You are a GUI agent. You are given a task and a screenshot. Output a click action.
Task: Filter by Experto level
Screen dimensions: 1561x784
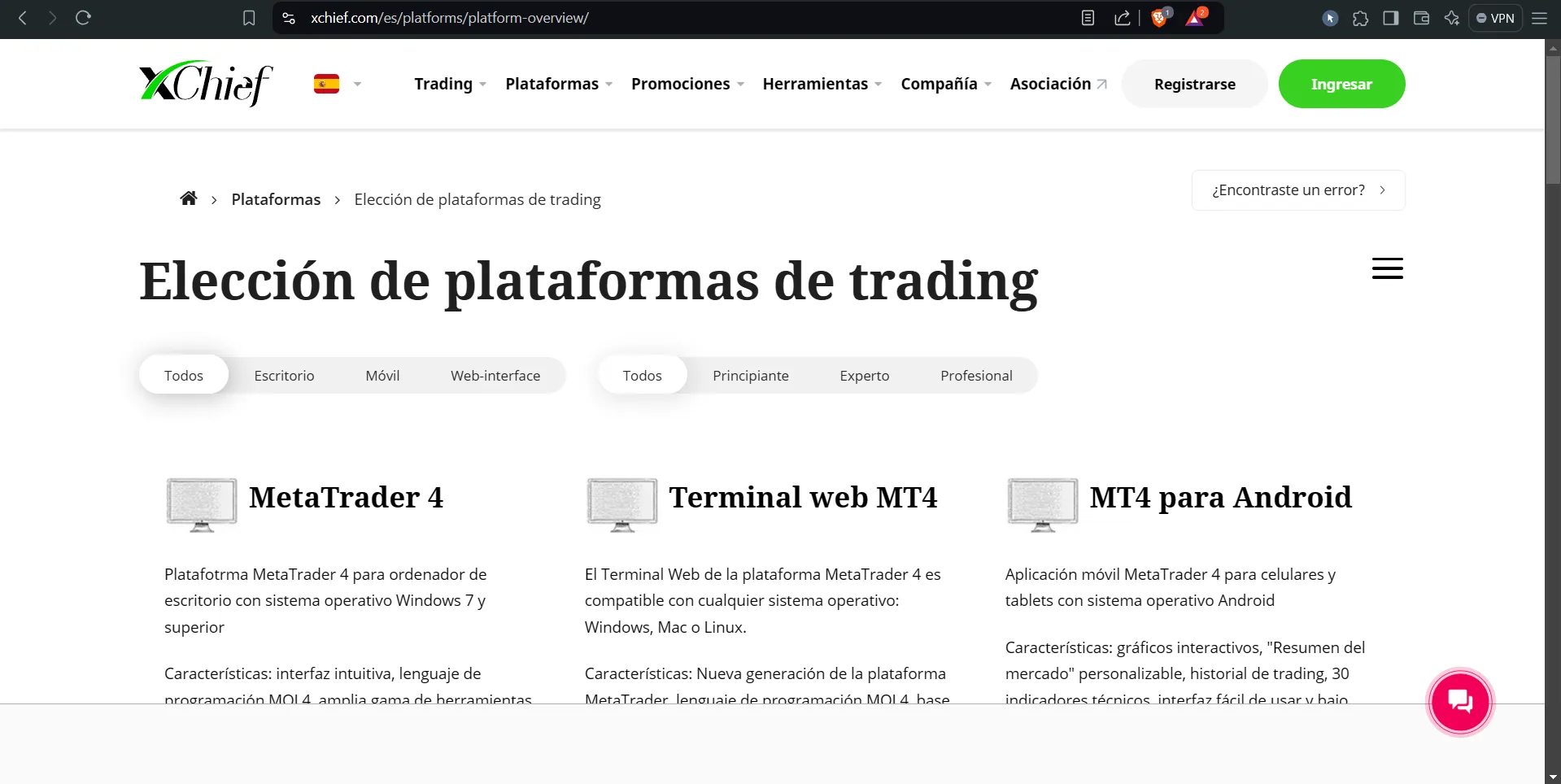click(x=865, y=376)
